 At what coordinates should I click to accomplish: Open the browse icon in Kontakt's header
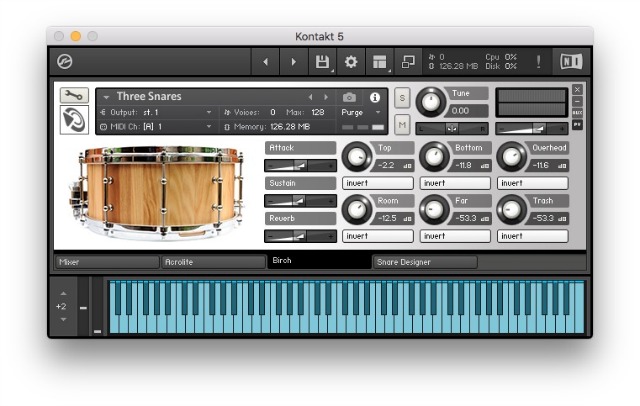click(x=64, y=62)
